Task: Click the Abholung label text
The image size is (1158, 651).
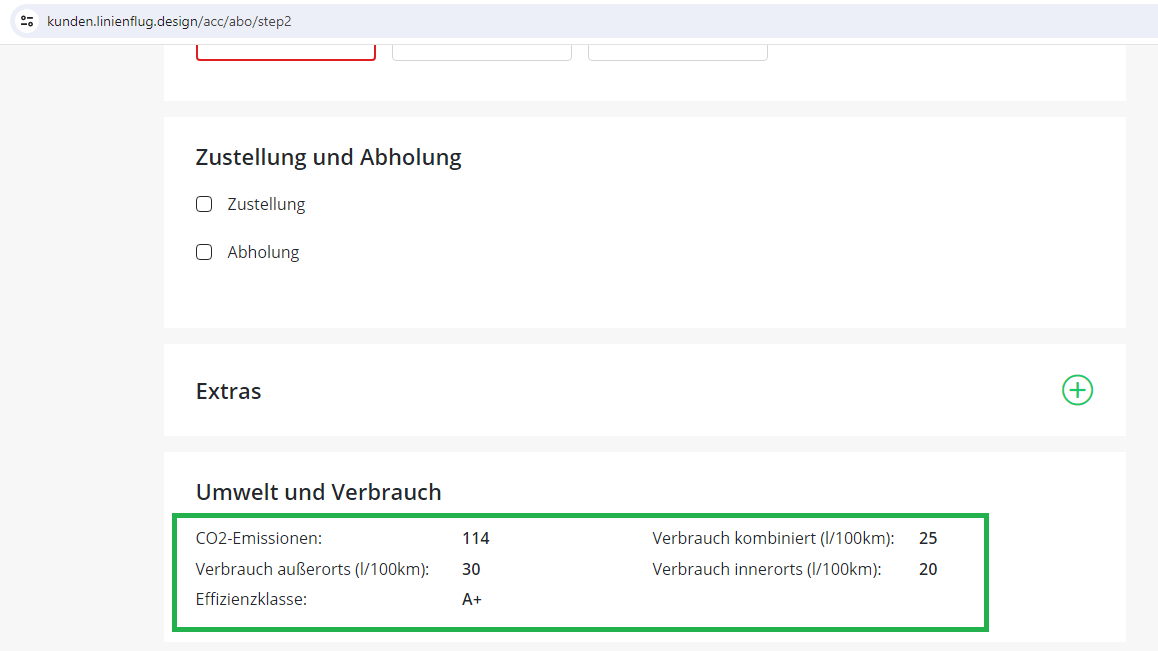Action: coord(263,252)
